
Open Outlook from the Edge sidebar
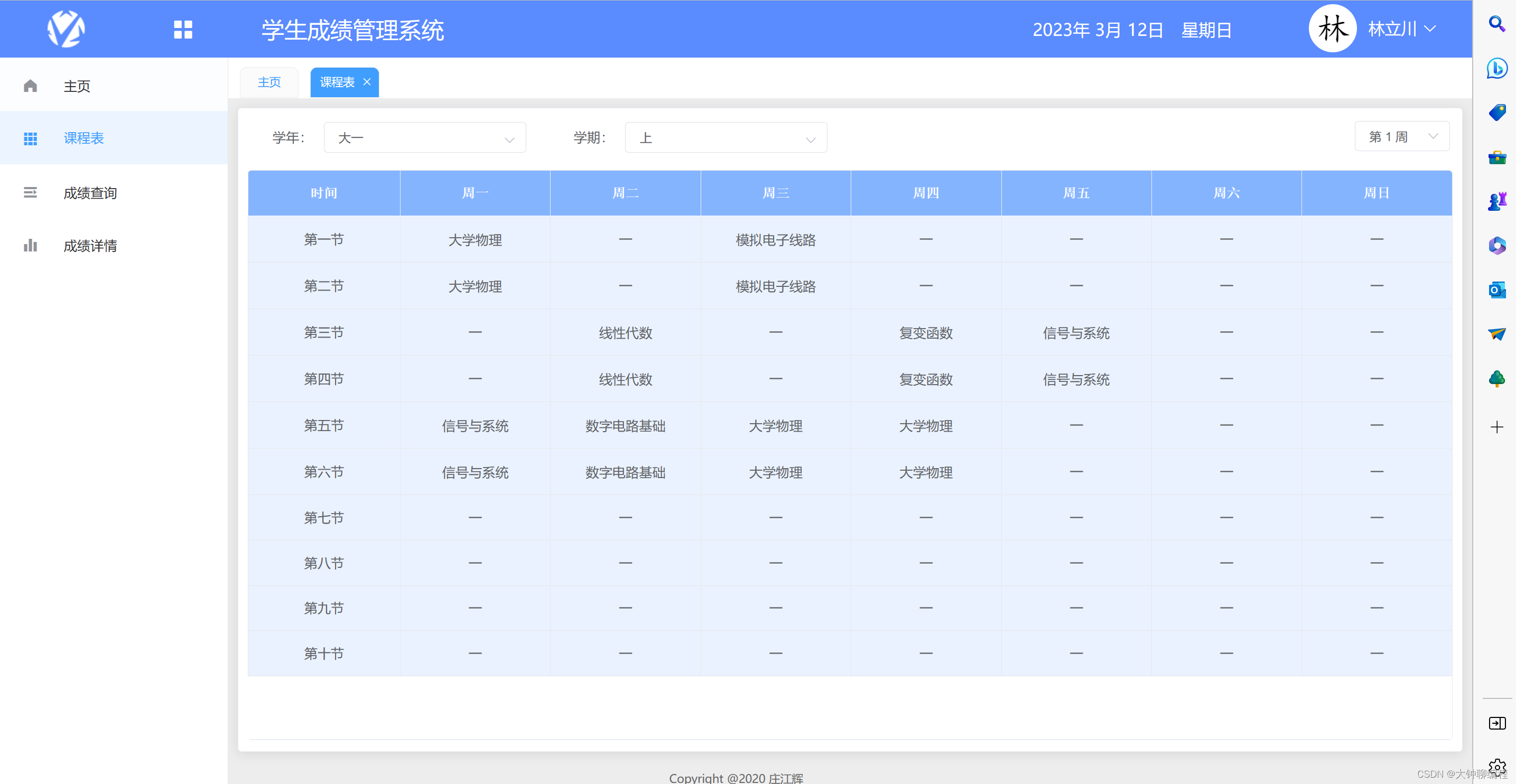tap(1496, 290)
